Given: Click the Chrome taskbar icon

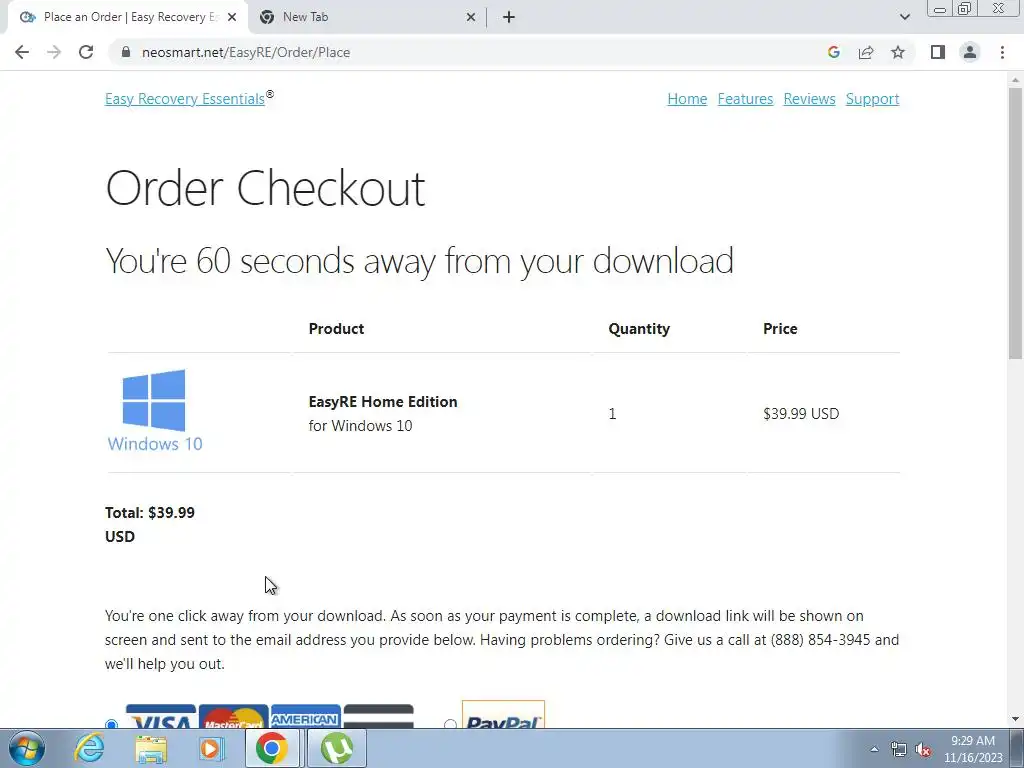Looking at the screenshot, I should coord(272,748).
